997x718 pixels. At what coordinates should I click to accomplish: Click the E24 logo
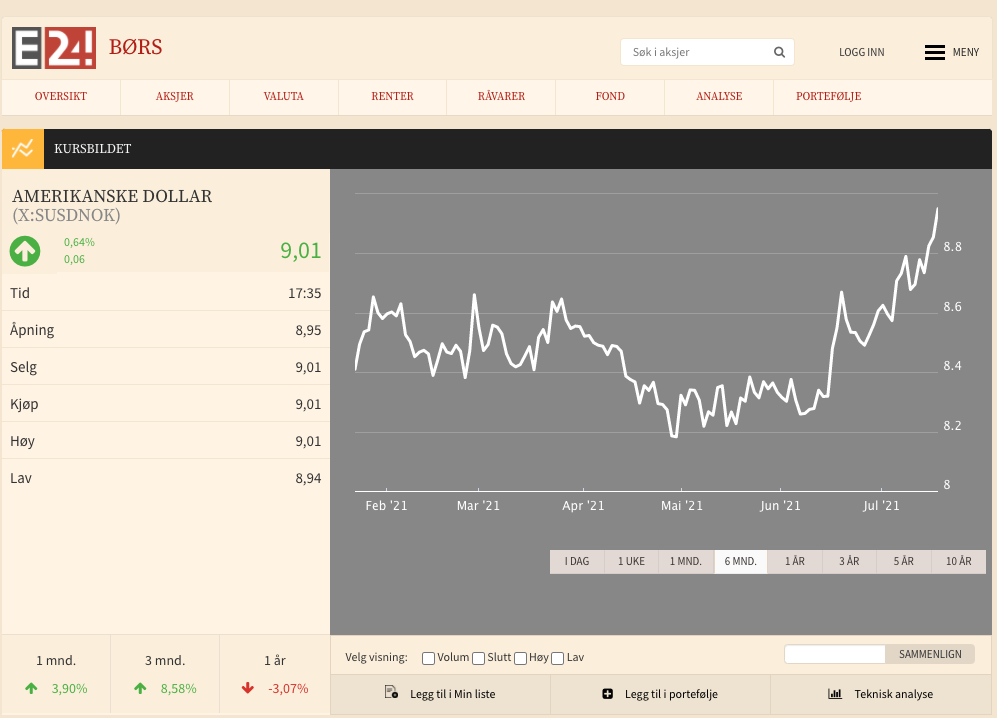point(54,48)
